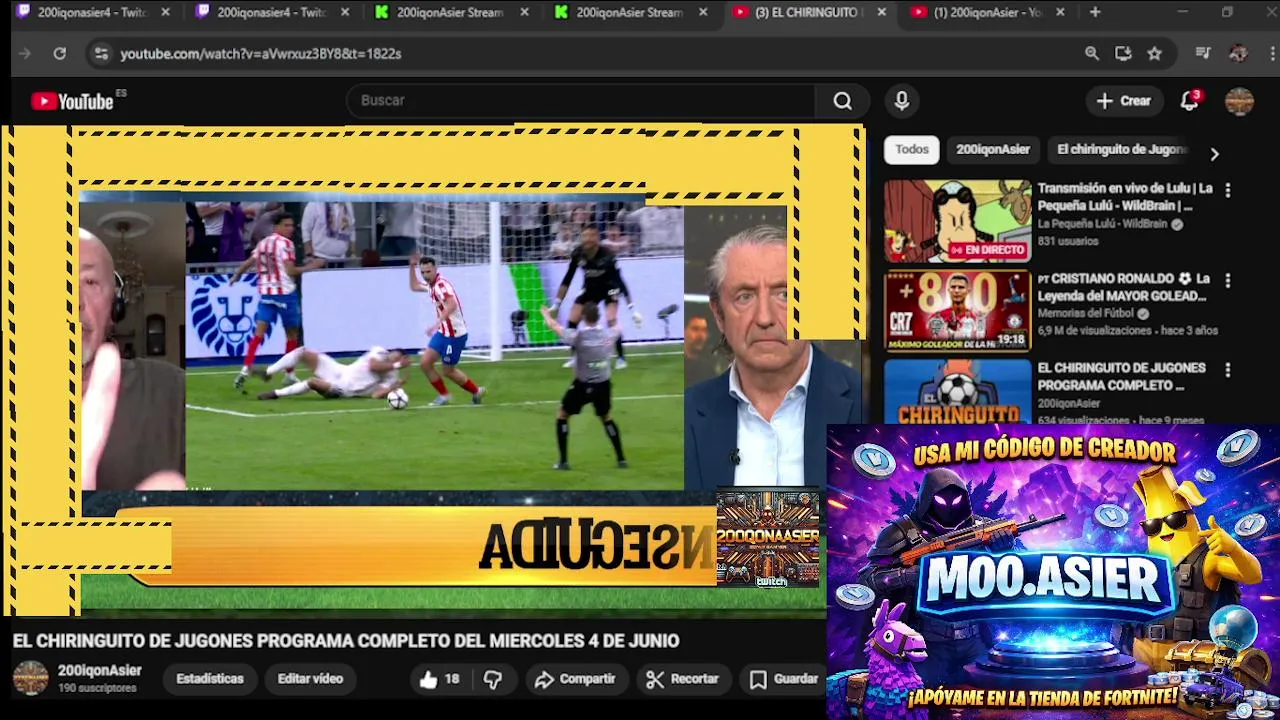The height and width of the screenshot is (720, 1280).
Task: Click 'La Pequeña Lulú - WildBrain' channel text
Action: pos(1102,224)
